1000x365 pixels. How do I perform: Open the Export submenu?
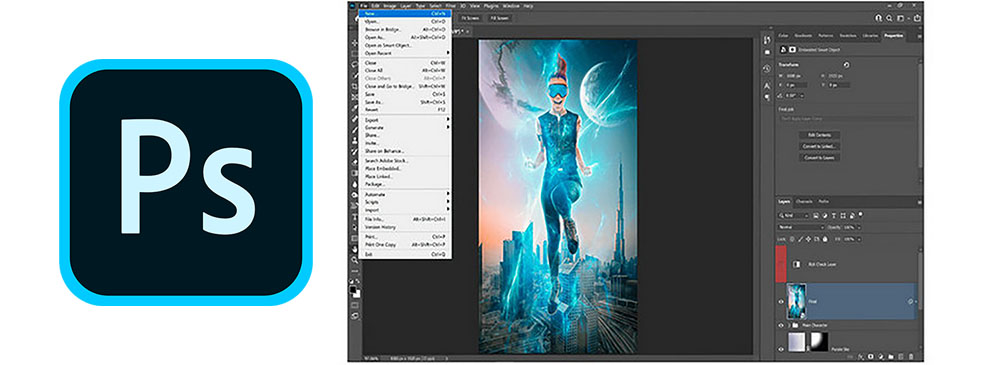tap(406, 120)
